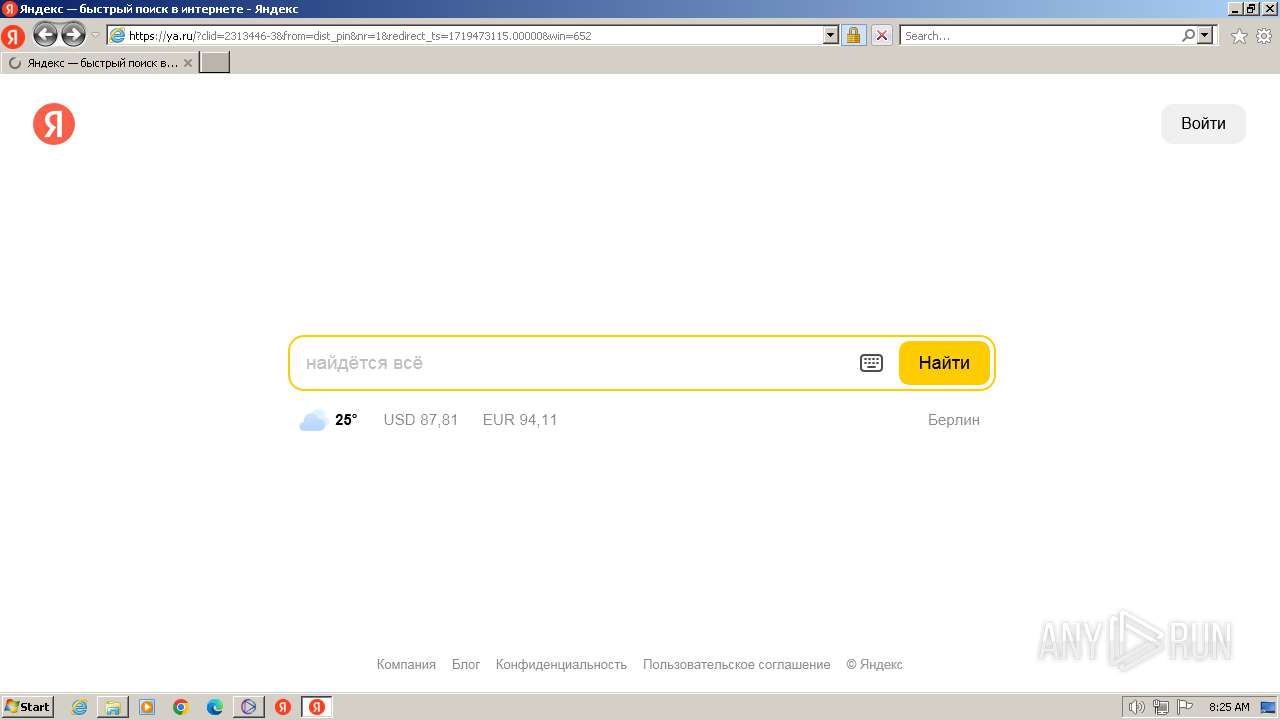The image size is (1280, 720).
Task: Open Internet Explorer from the taskbar
Action: coord(79,707)
